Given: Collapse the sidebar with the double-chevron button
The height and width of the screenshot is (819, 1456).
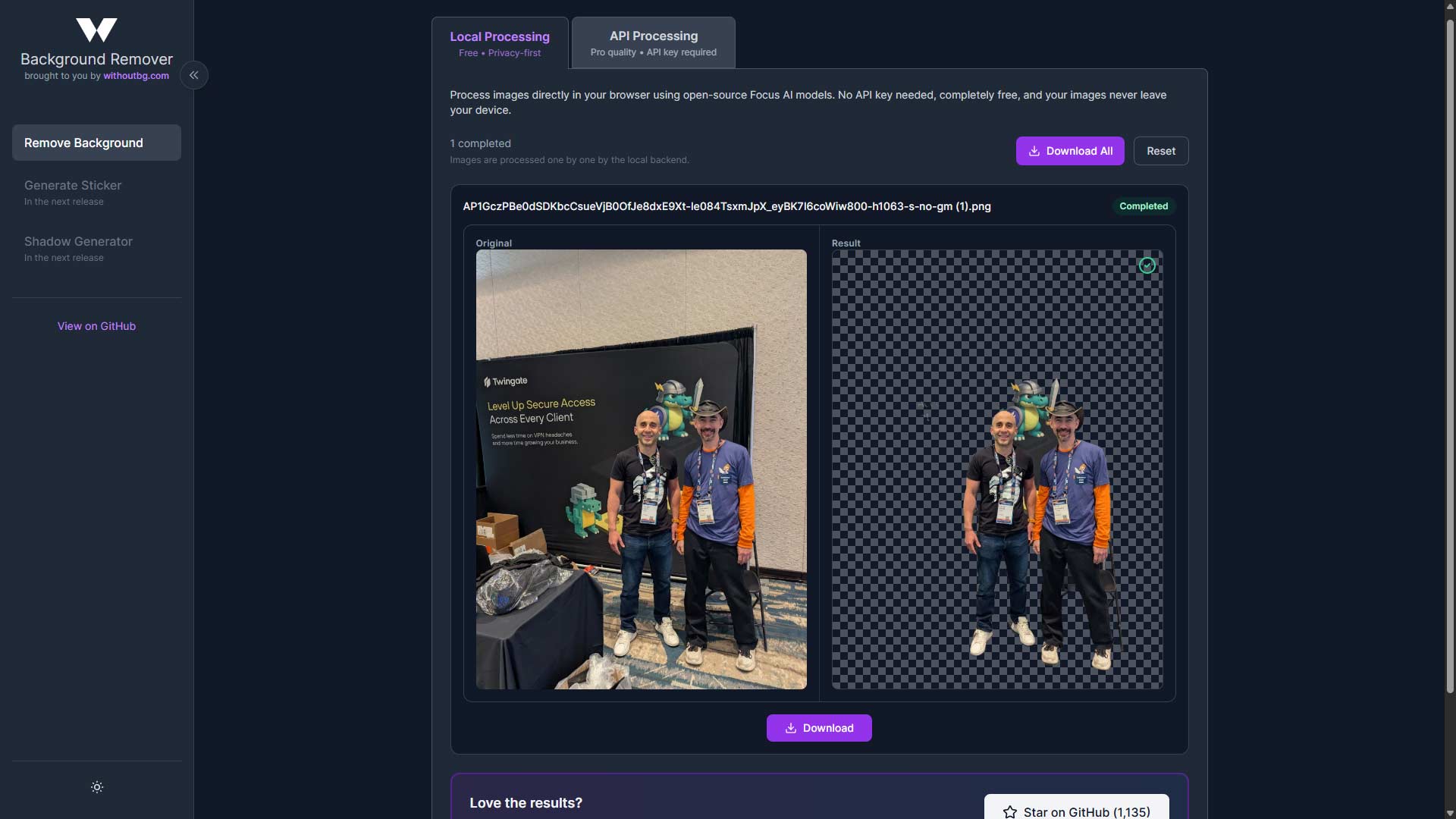Looking at the screenshot, I should click(x=194, y=75).
